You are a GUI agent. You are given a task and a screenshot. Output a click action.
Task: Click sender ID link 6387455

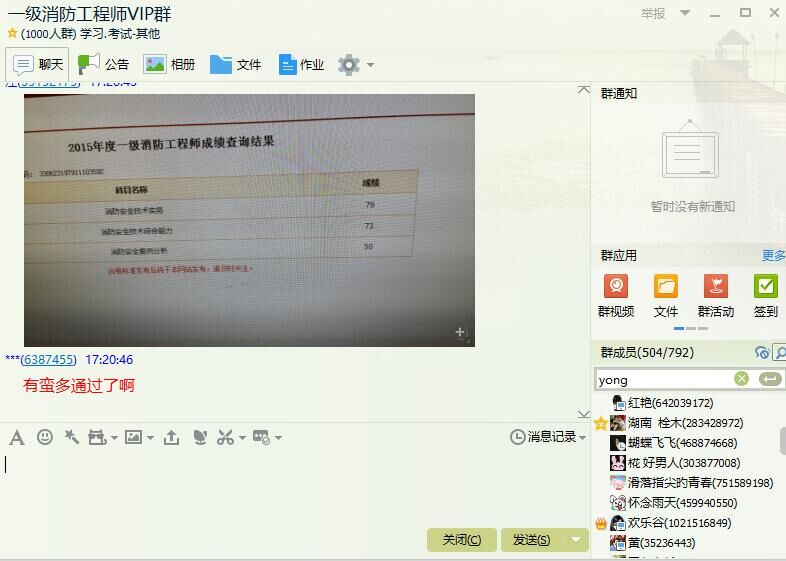[x=49, y=359]
